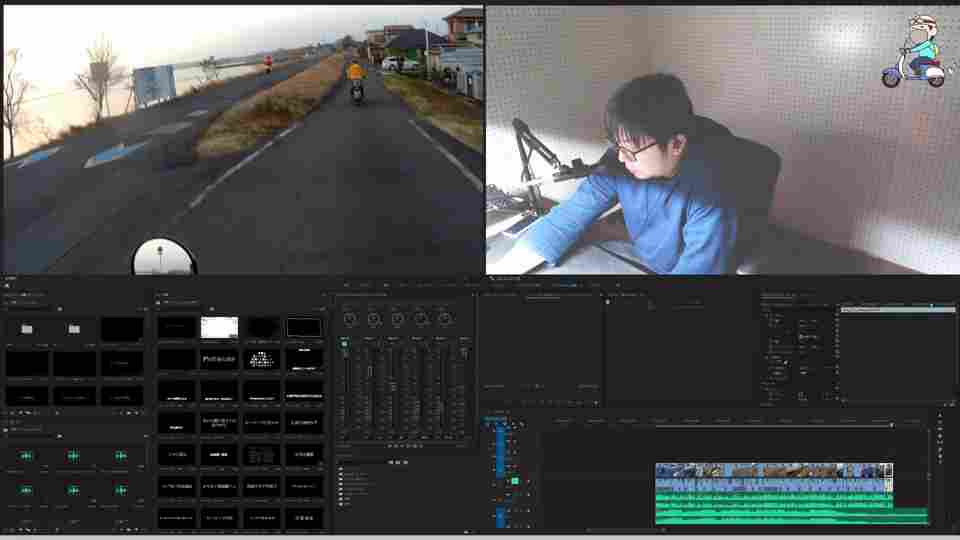This screenshot has height=540, width=960.
Task: Select the bottom-middle green audio waveform clip
Action: [73, 490]
